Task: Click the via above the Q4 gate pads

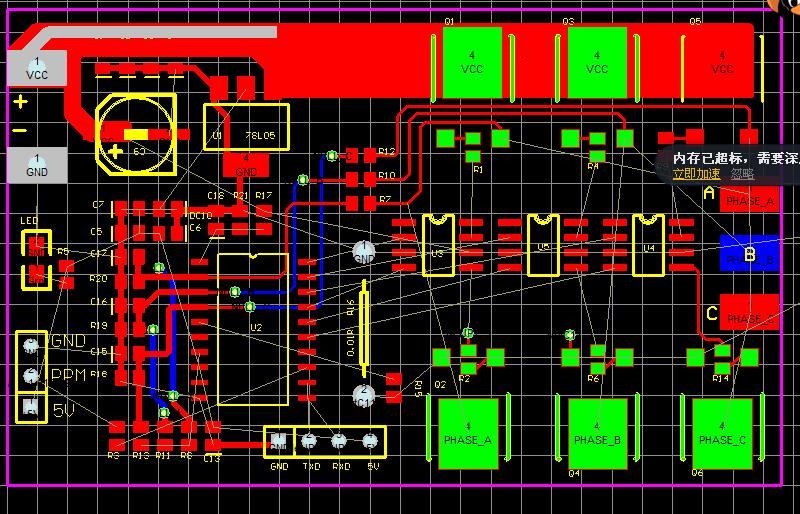Action: pyautogui.click(x=570, y=335)
